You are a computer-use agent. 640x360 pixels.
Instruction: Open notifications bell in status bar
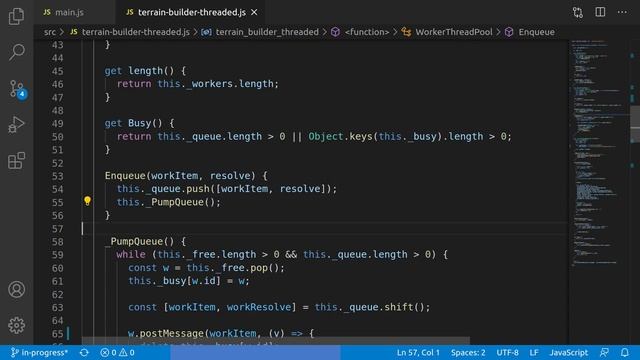pos(625,353)
